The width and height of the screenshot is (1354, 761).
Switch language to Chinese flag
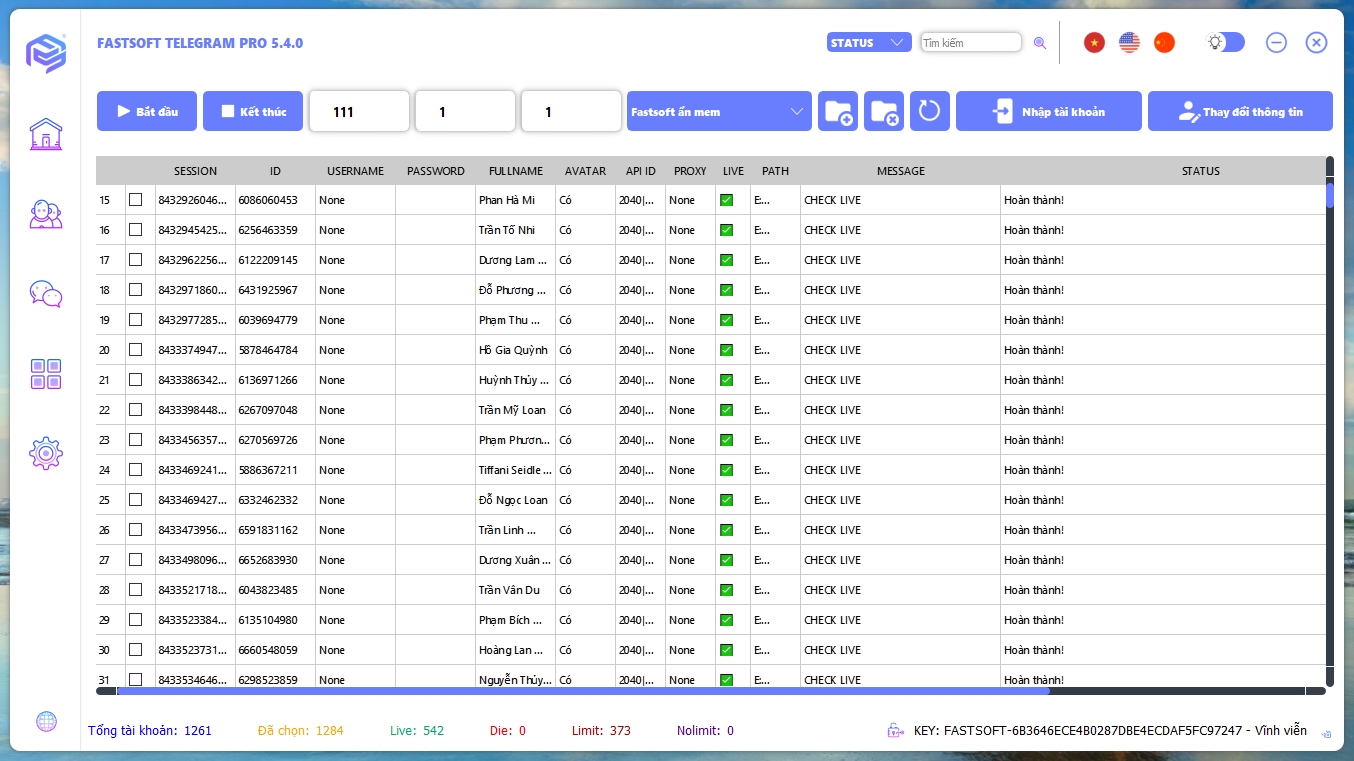point(1164,43)
